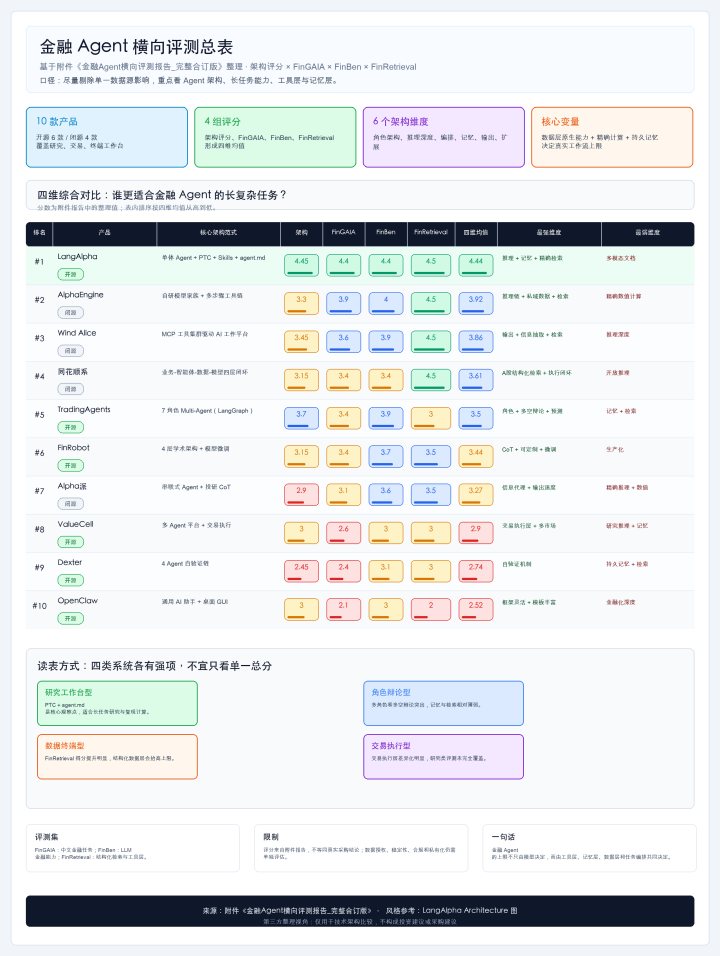
Task: Click the 最弱维度 column header
Action: pyautogui.click(x=647, y=232)
